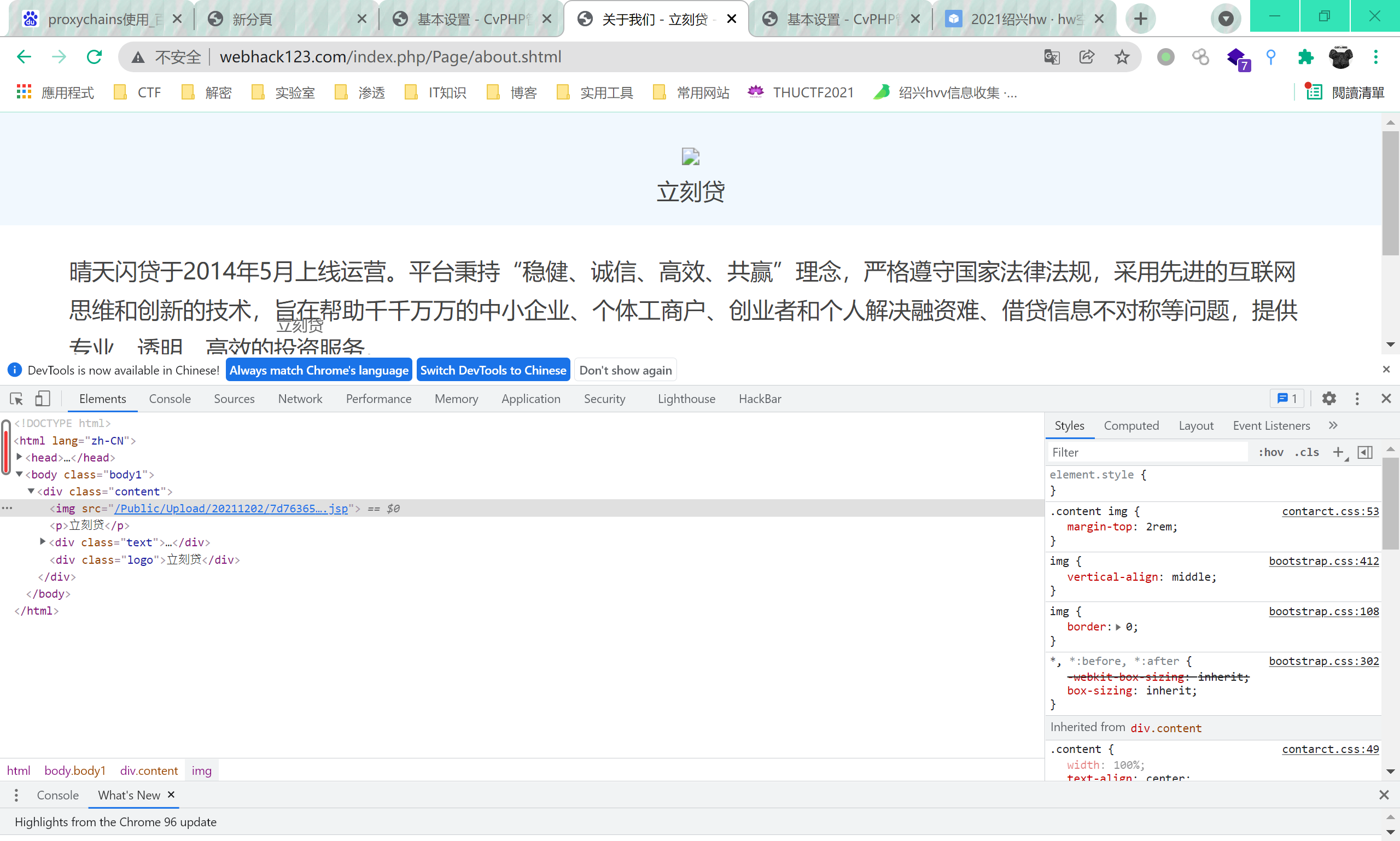Open DevTools settings gear
This screenshot has width=1400, height=841.
[1328, 399]
